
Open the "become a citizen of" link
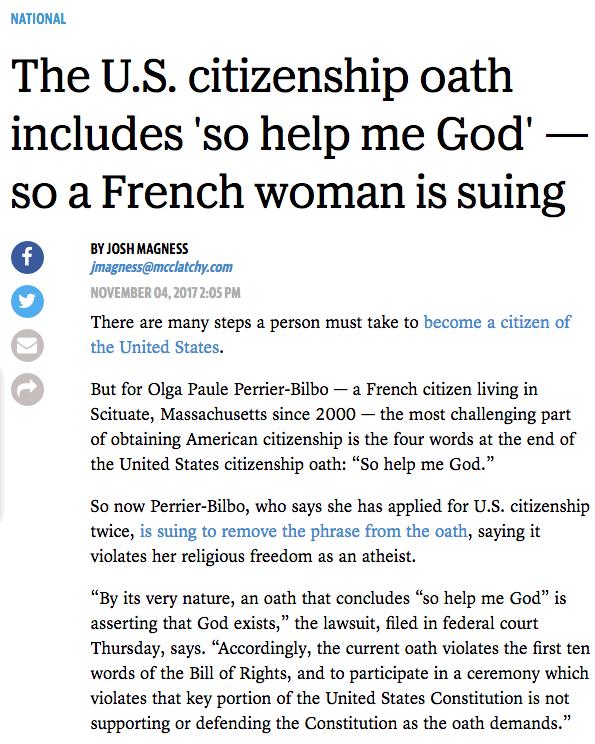click(x=497, y=322)
